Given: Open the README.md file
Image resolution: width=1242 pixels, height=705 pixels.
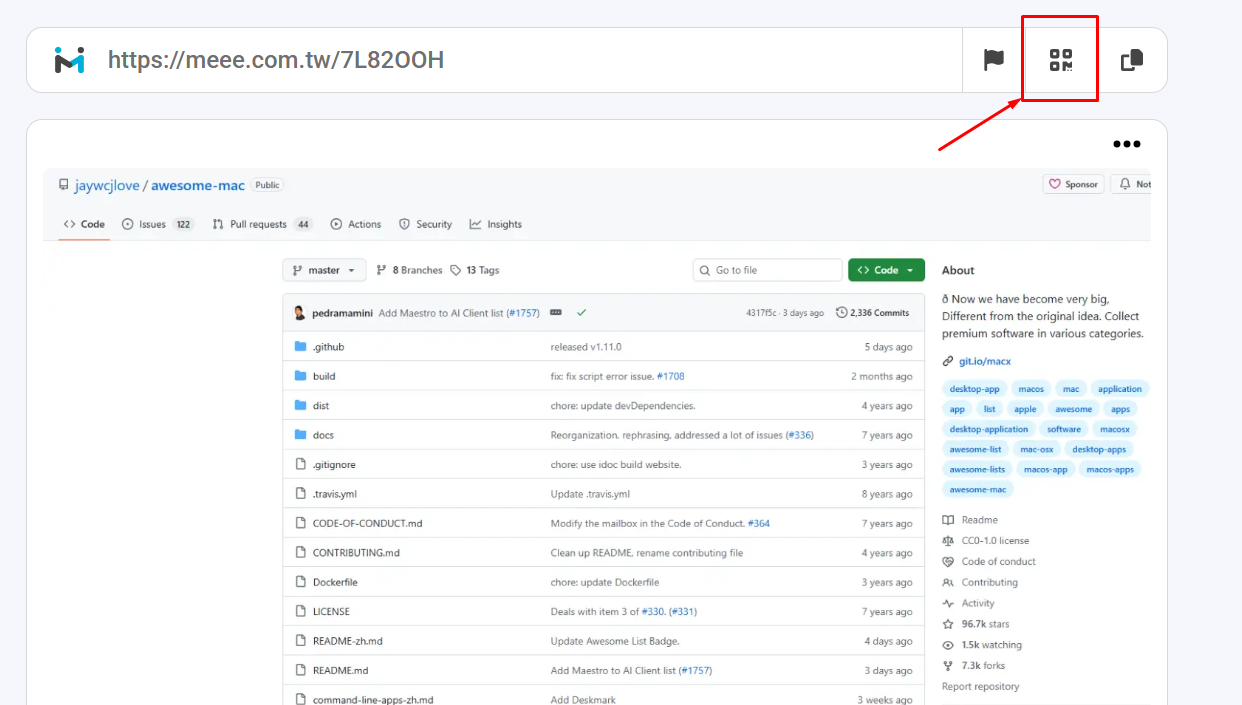Looking at the screenshot, I should [x=341, y=670].
